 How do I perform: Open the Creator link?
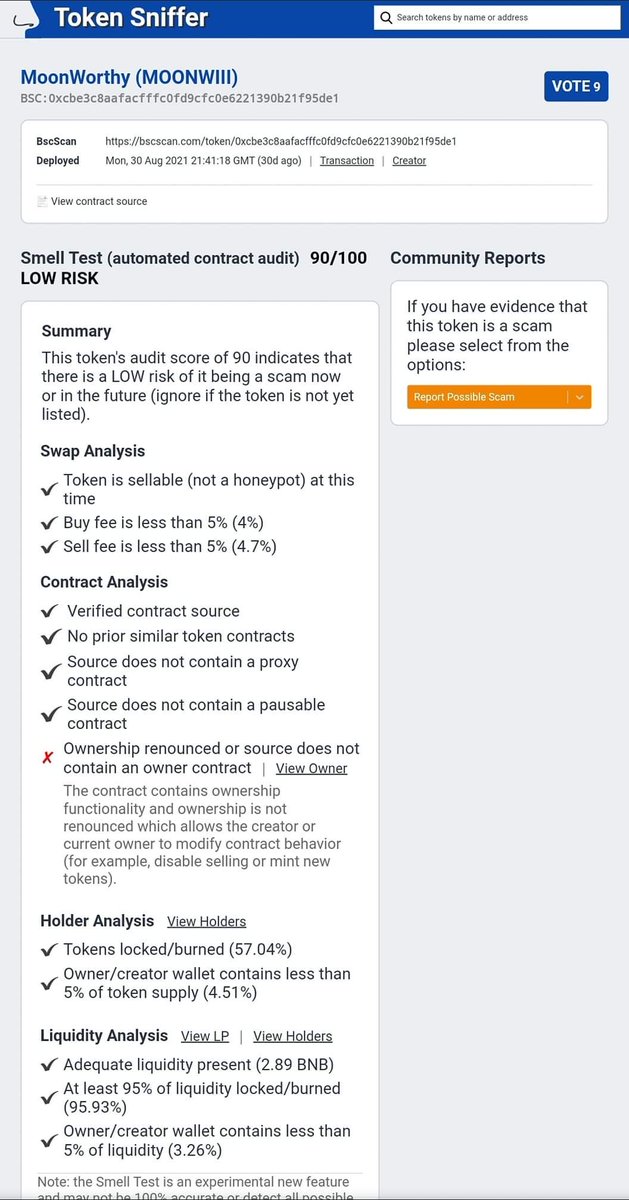[x=409, y=161]
